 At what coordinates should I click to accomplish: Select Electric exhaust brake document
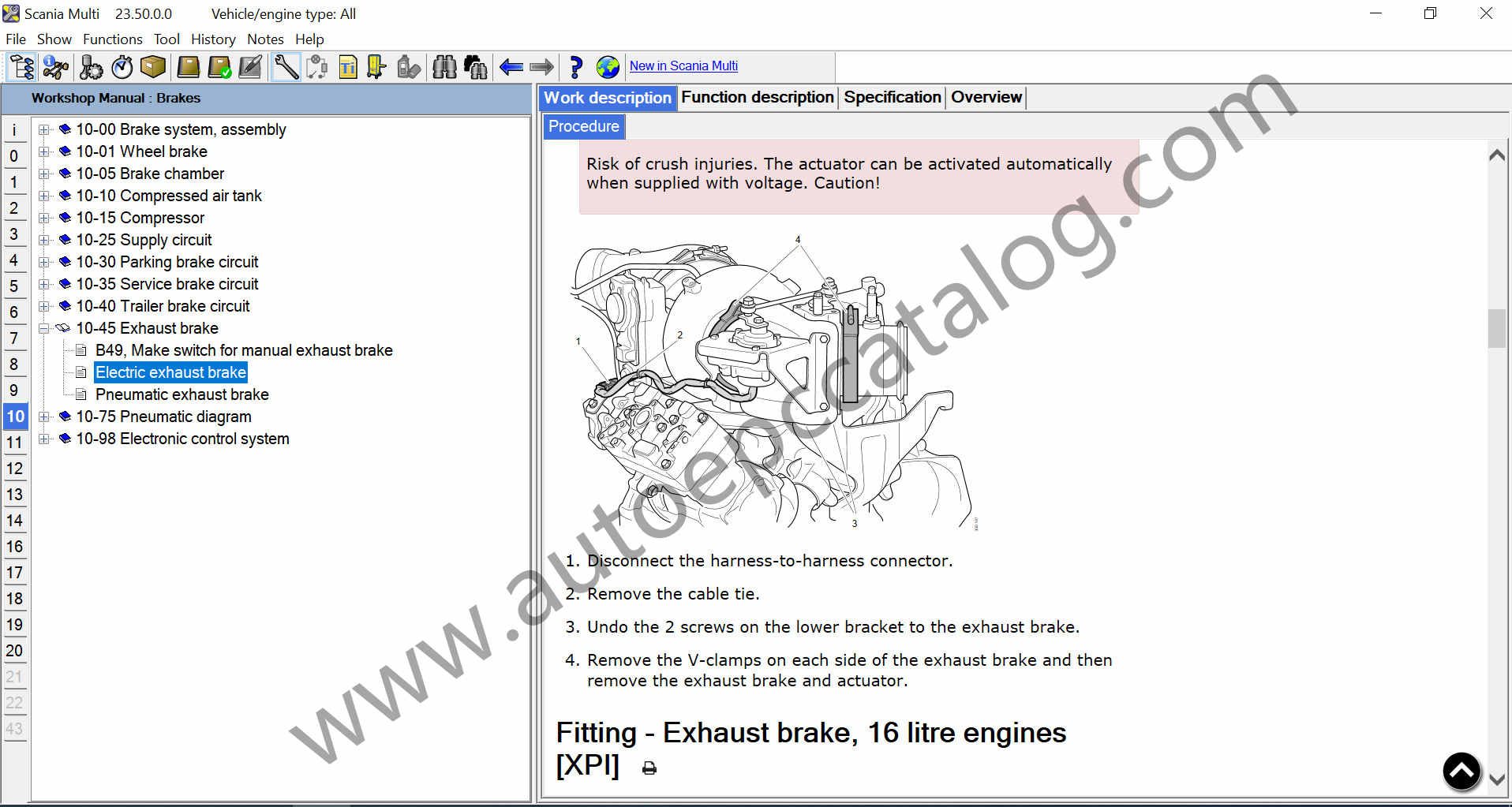click(170, 372)
